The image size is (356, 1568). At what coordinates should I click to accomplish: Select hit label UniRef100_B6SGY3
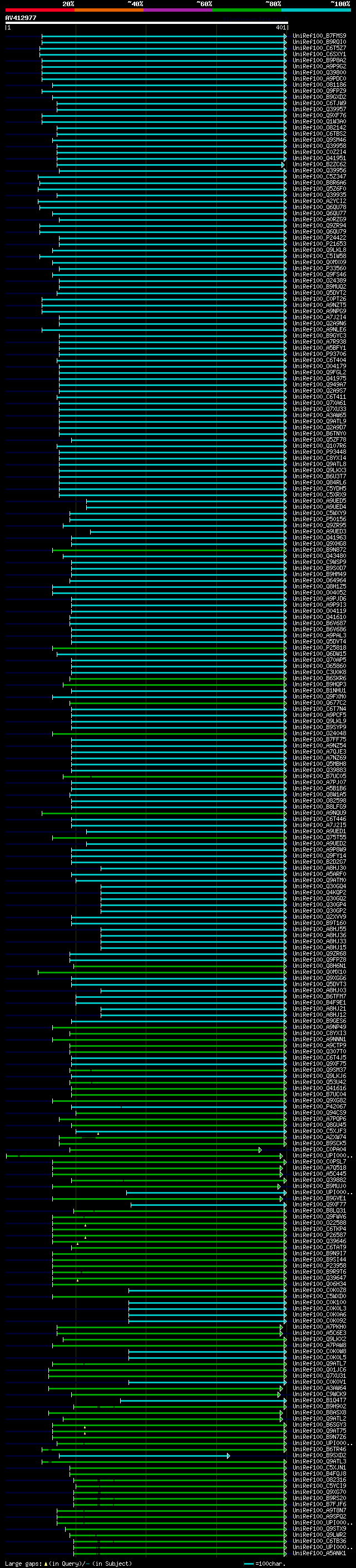tap(319, 1425)
